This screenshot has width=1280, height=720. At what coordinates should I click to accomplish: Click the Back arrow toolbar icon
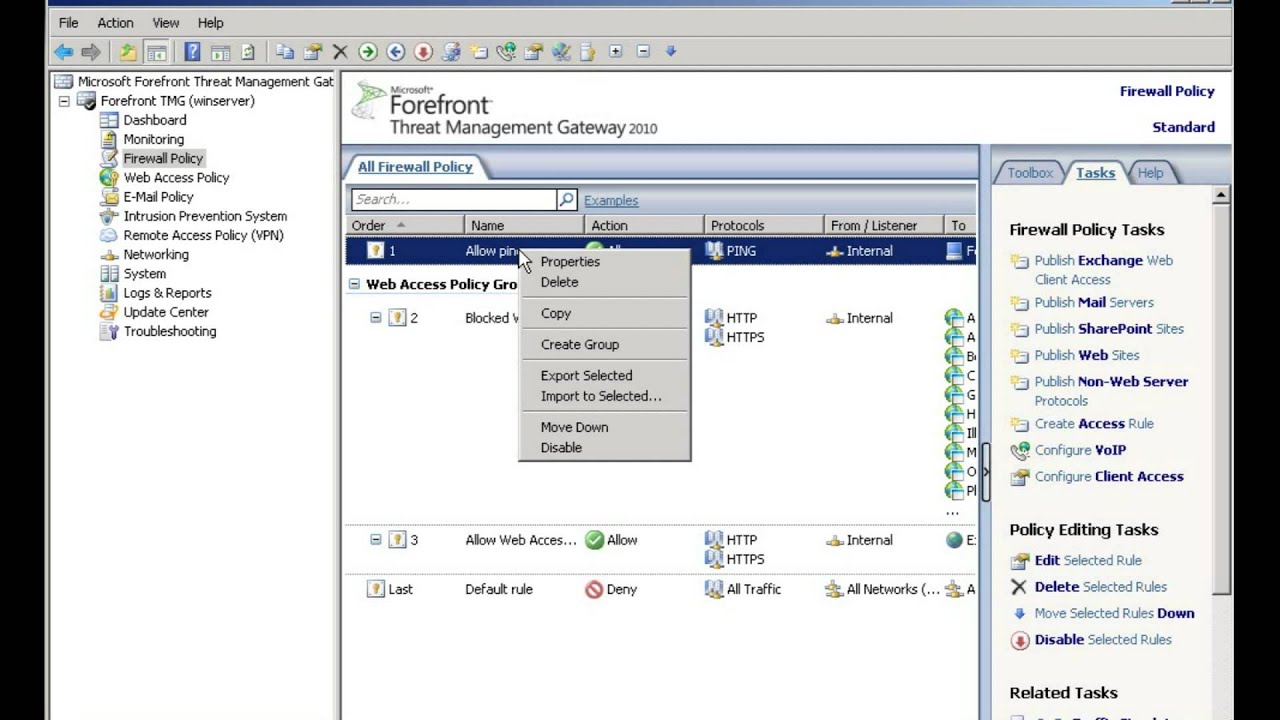click(x=64, y=52)
